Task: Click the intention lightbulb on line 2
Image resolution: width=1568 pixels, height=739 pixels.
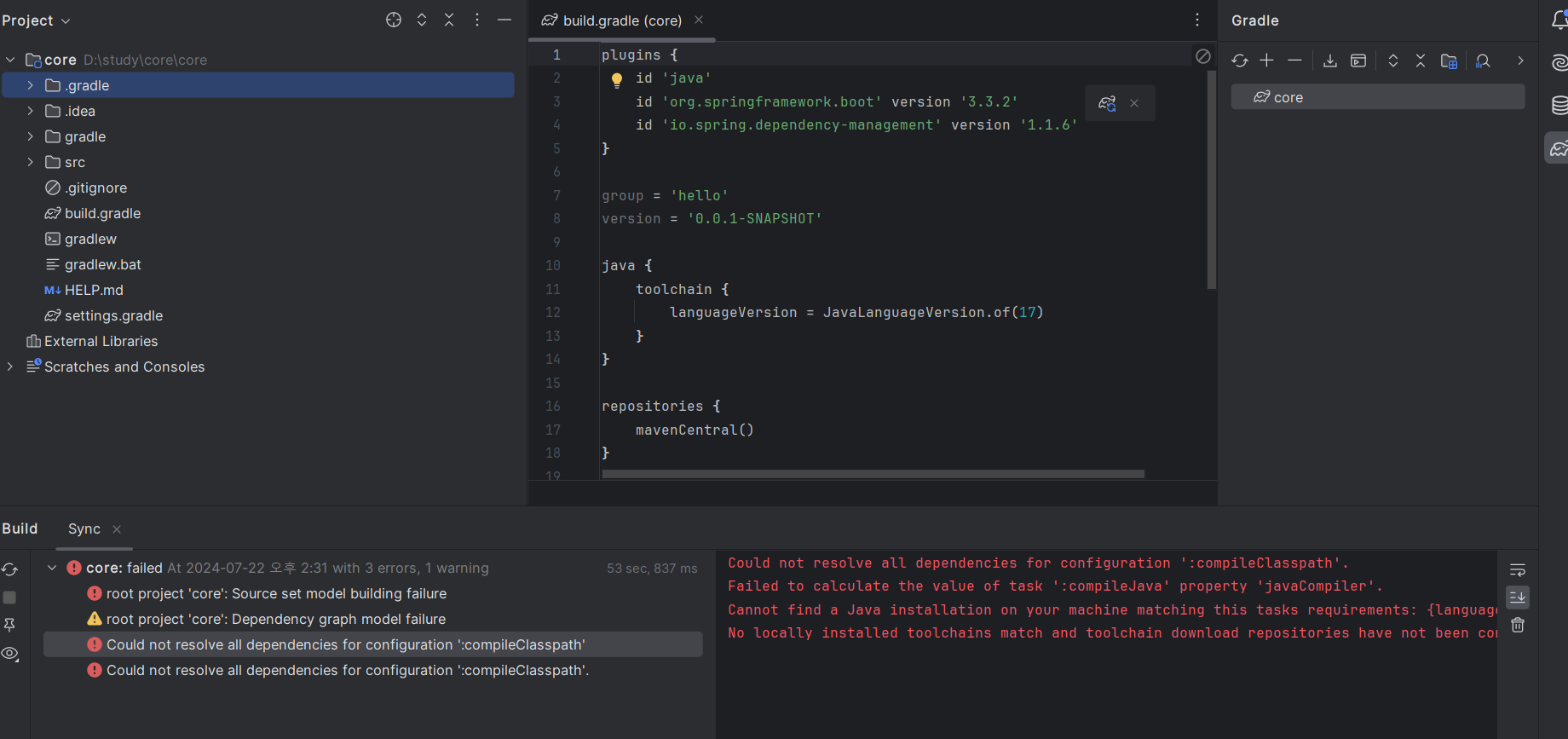Action: point(617,80)
